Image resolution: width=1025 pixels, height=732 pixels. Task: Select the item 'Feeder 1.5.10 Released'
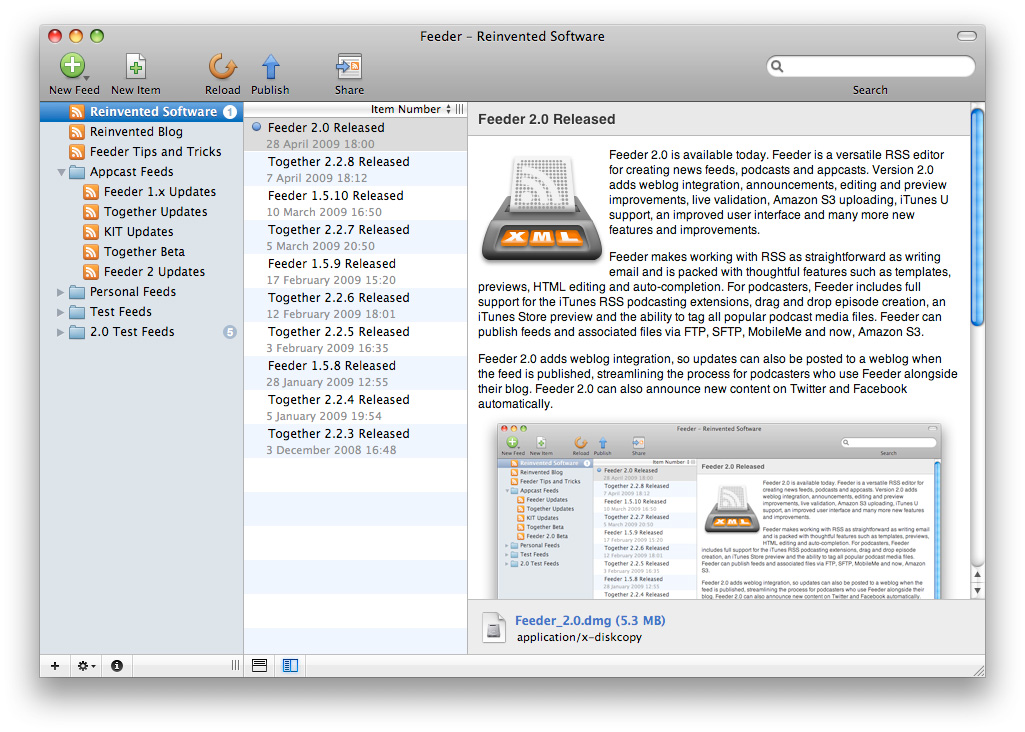click(356, 203)
